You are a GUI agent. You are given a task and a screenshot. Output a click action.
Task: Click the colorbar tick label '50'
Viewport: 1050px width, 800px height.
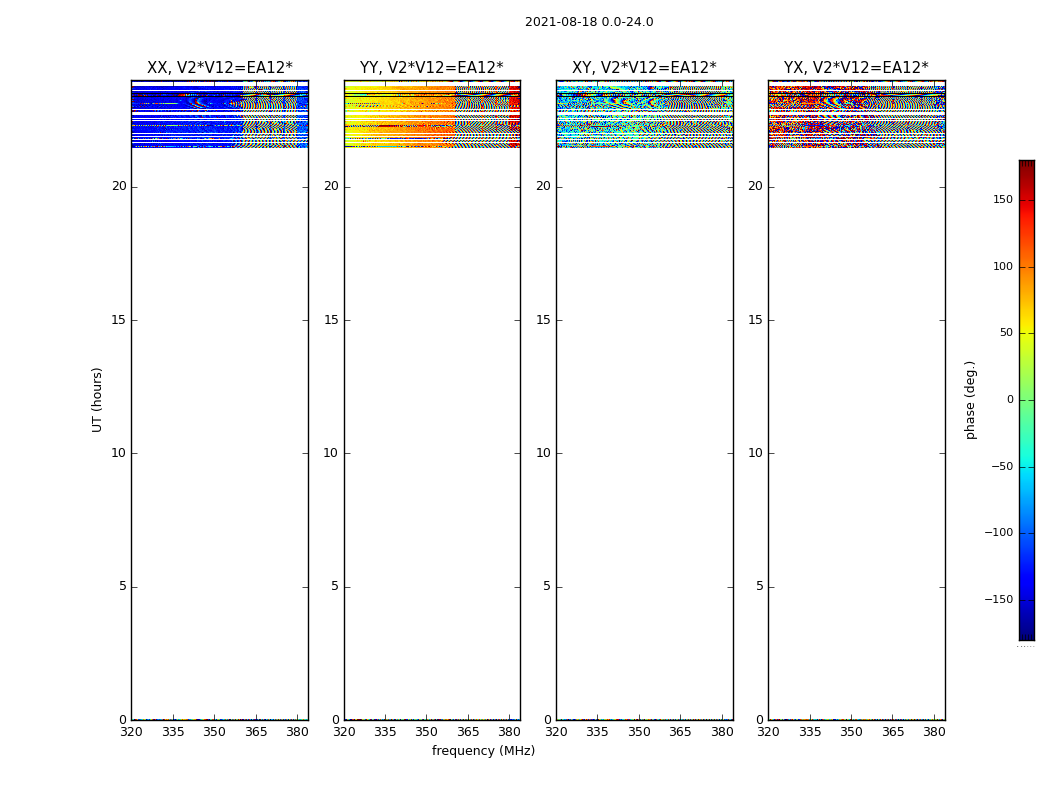[1006, 333]
